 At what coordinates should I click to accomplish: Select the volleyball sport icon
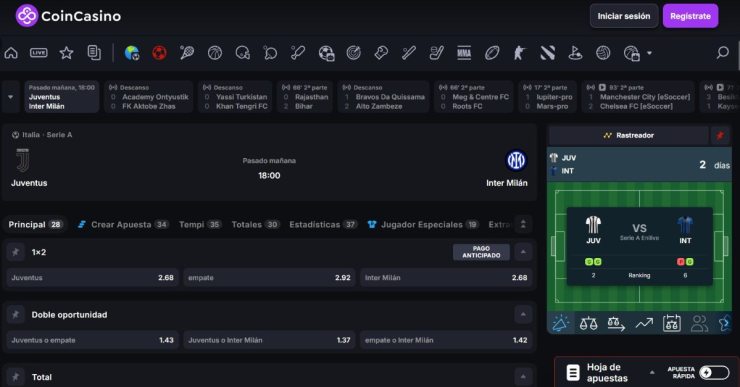(x=603, y=53)
